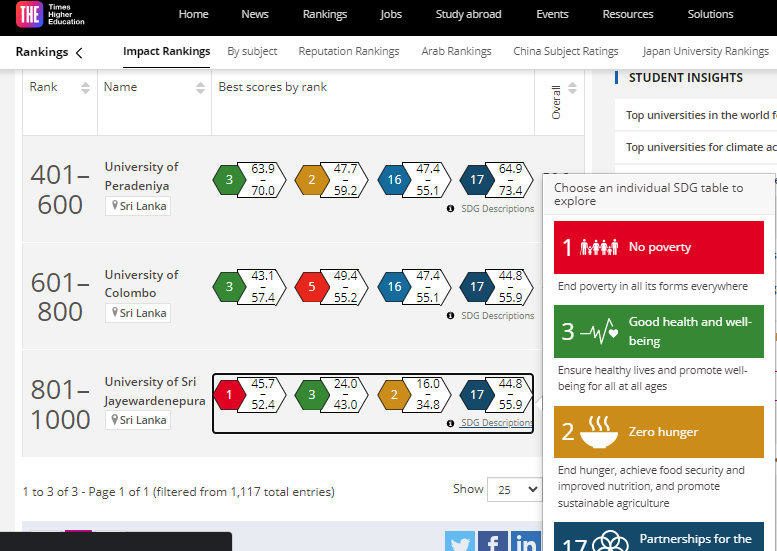
Task: Click the SDG 3 hexagon for Sri Jayewardenepura
Action: (311, 394)
